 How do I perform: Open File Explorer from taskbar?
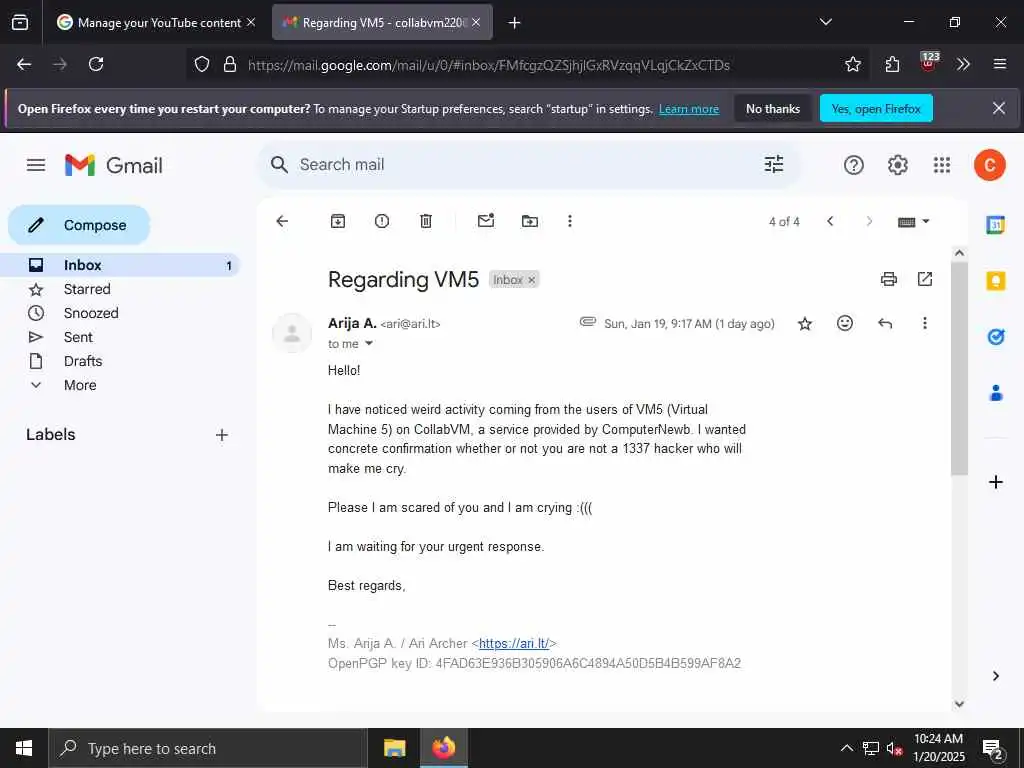(x=394, y=748)
